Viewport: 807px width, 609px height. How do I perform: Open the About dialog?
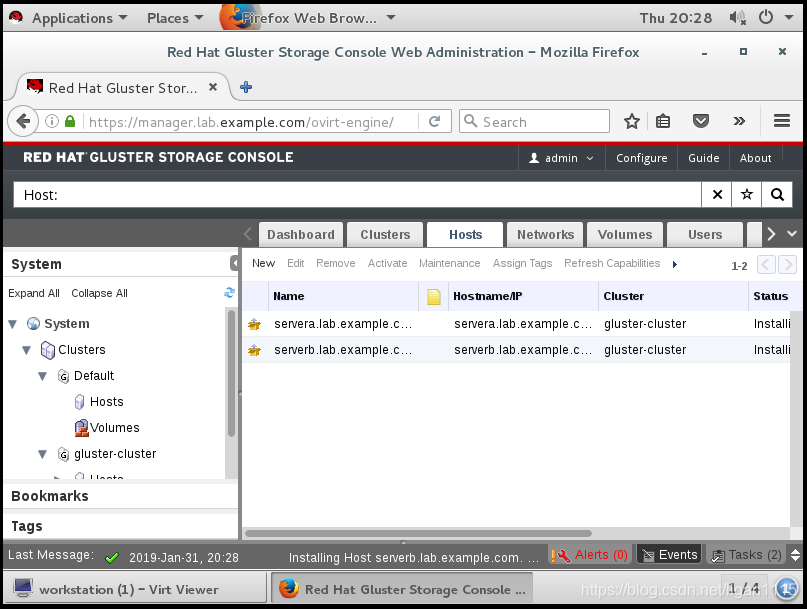(x=755, y=158)
